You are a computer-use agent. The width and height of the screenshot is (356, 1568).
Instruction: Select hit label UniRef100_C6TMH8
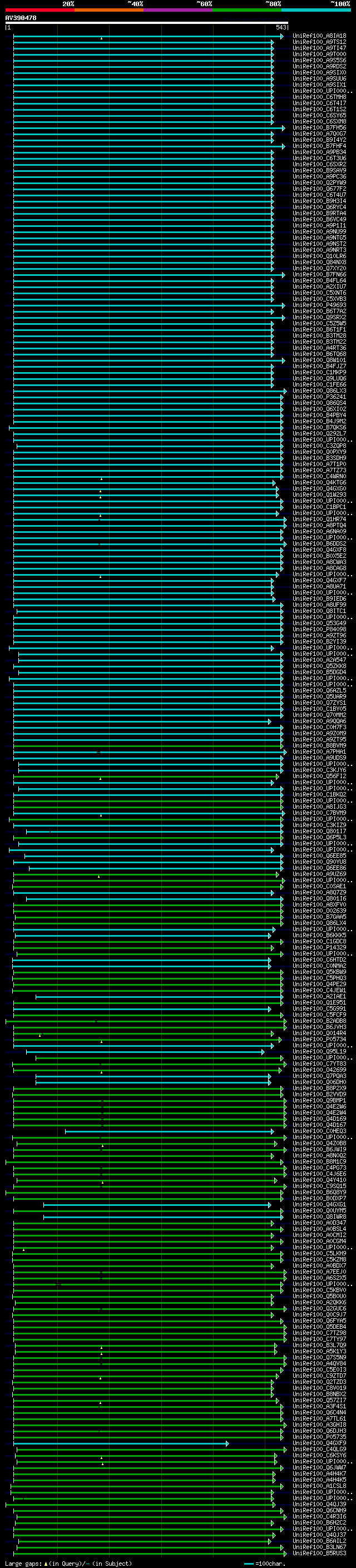tap(319, 97)
